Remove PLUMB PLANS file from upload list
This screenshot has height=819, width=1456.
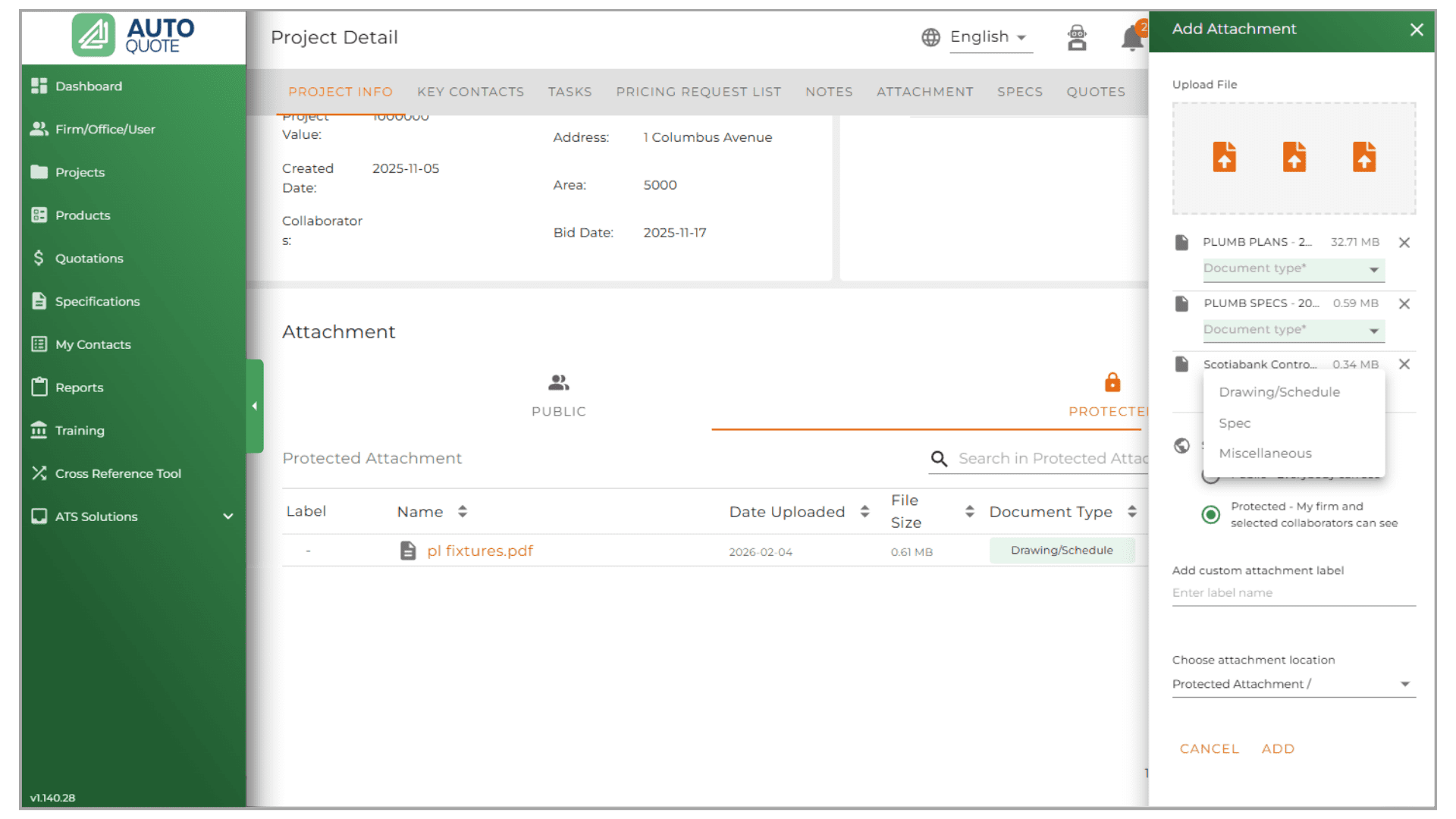click(x=1404, y=243)
